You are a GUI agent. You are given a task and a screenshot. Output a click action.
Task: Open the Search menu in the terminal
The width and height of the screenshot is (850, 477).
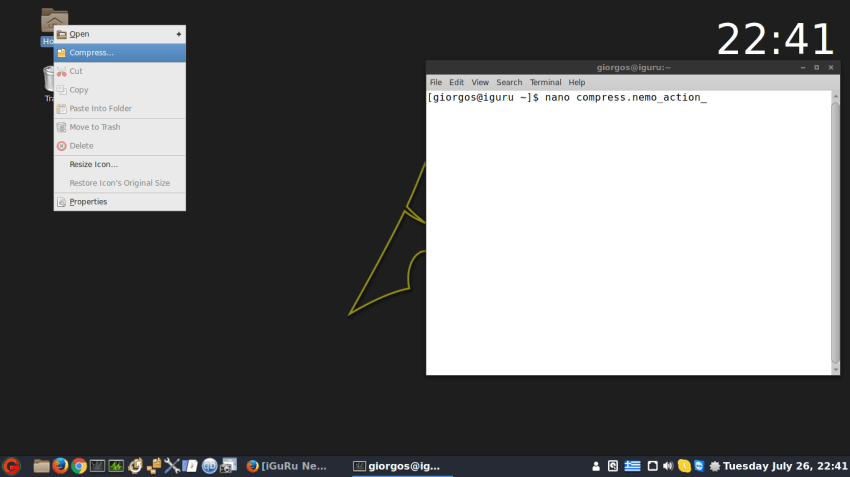pos(509,82)
